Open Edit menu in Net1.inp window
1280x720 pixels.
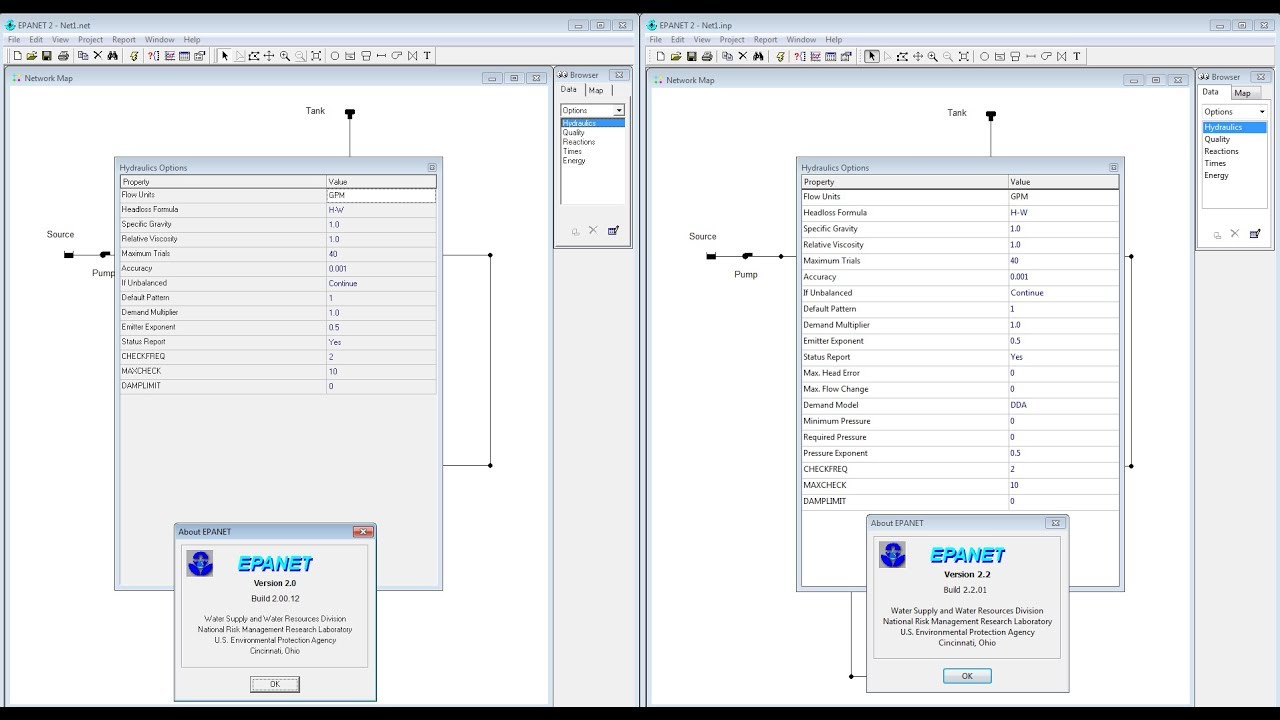[x=677, y=40]
